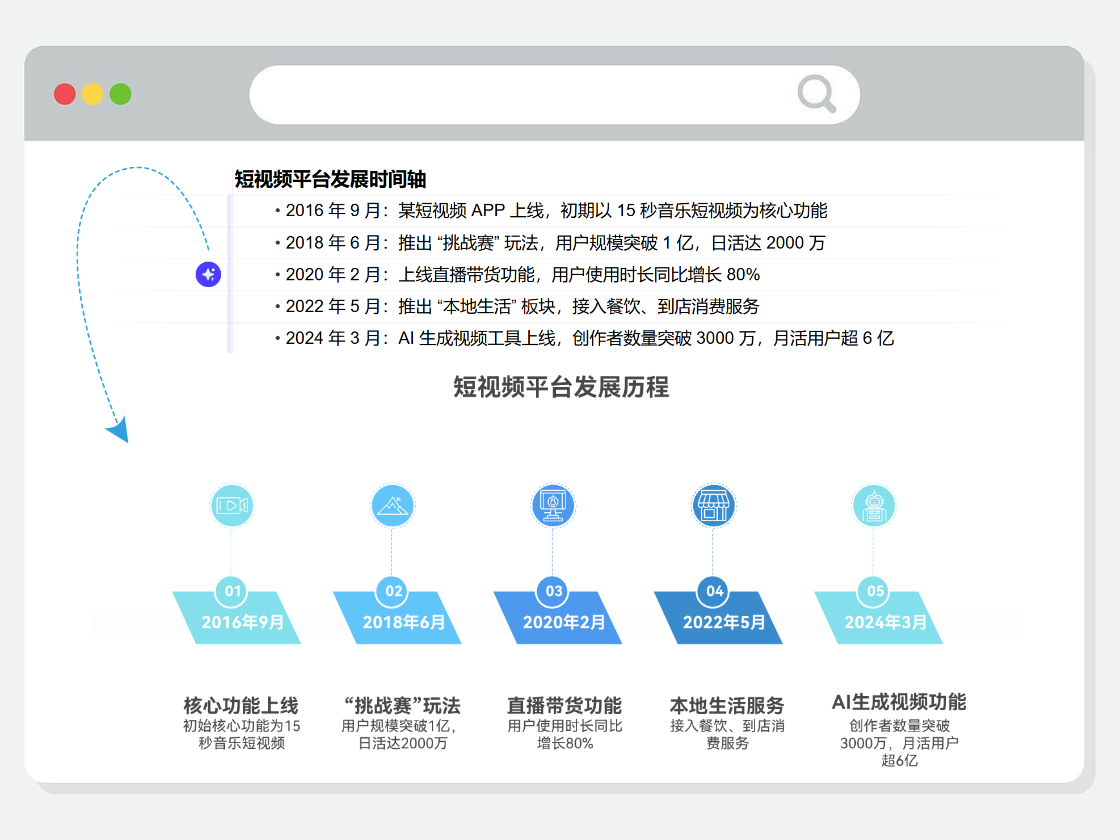Select the video camera icon above 01
Screen dimensions: 1120x840
[232, 505]
